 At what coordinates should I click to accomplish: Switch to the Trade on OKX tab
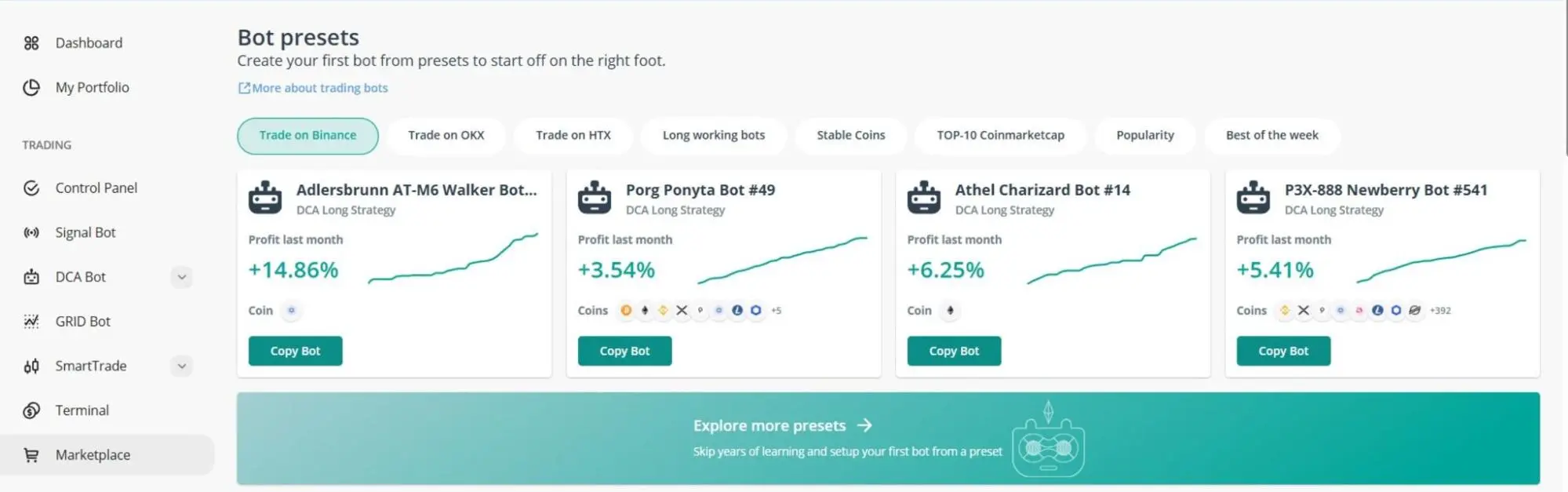click(x=446, y=135)
